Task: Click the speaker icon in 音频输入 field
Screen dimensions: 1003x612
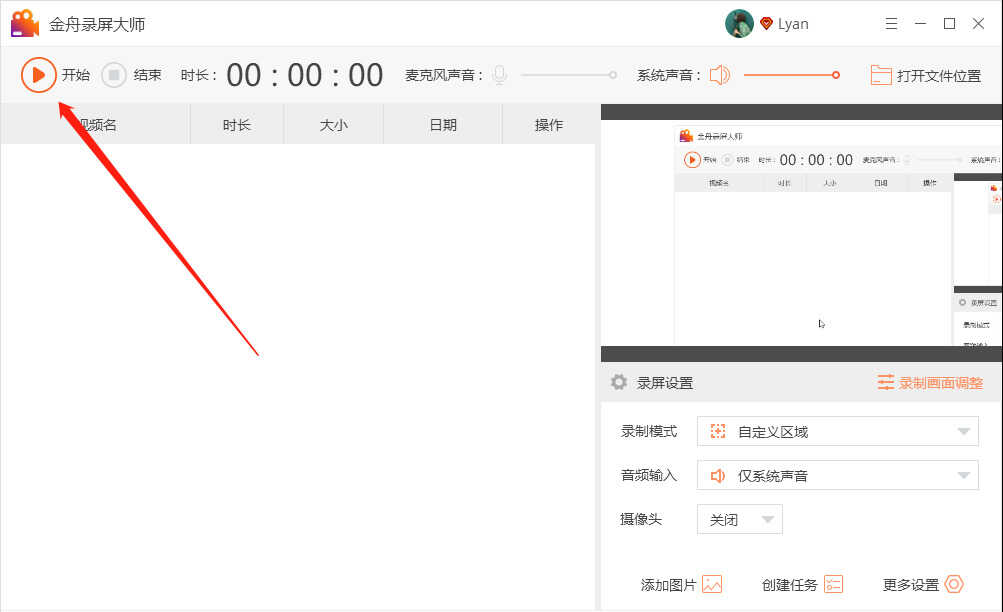Action: coord(718,475)
